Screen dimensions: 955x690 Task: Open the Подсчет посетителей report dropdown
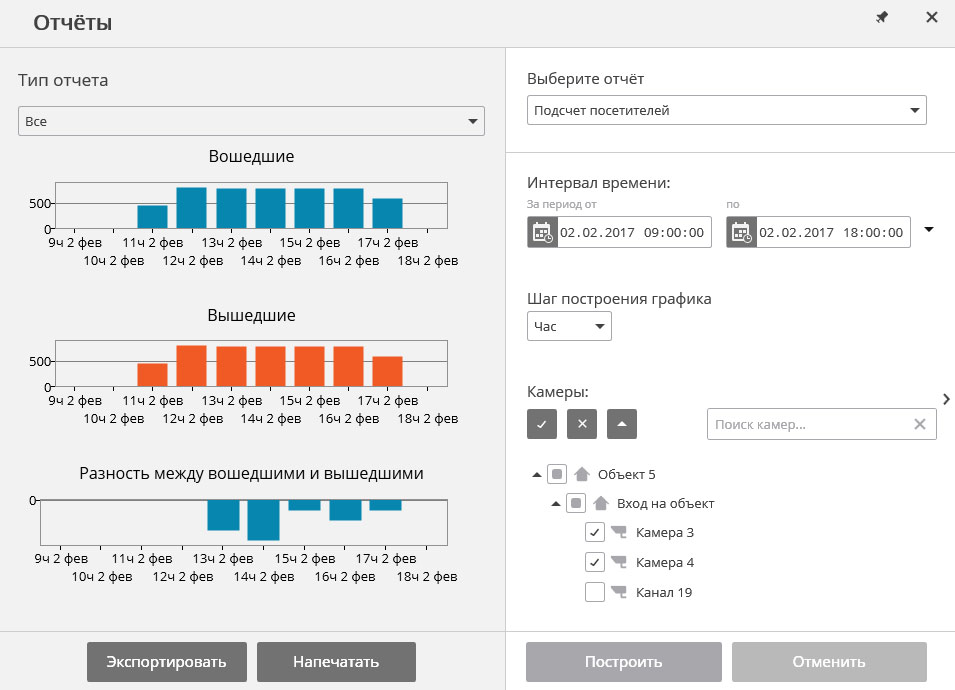(x=726, y=110)
